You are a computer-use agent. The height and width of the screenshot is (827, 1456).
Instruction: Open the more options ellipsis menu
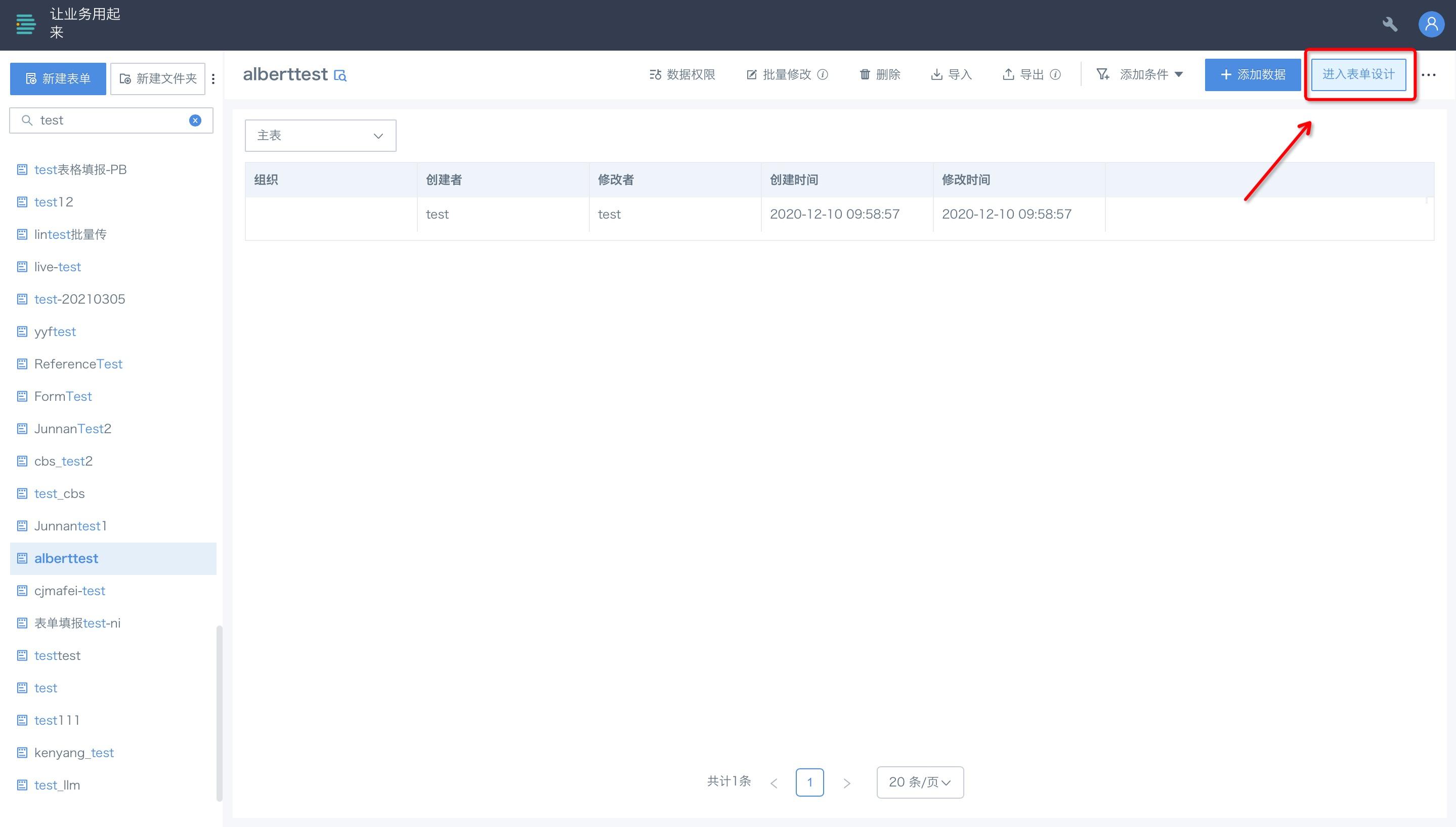(x=1428, y=75)
